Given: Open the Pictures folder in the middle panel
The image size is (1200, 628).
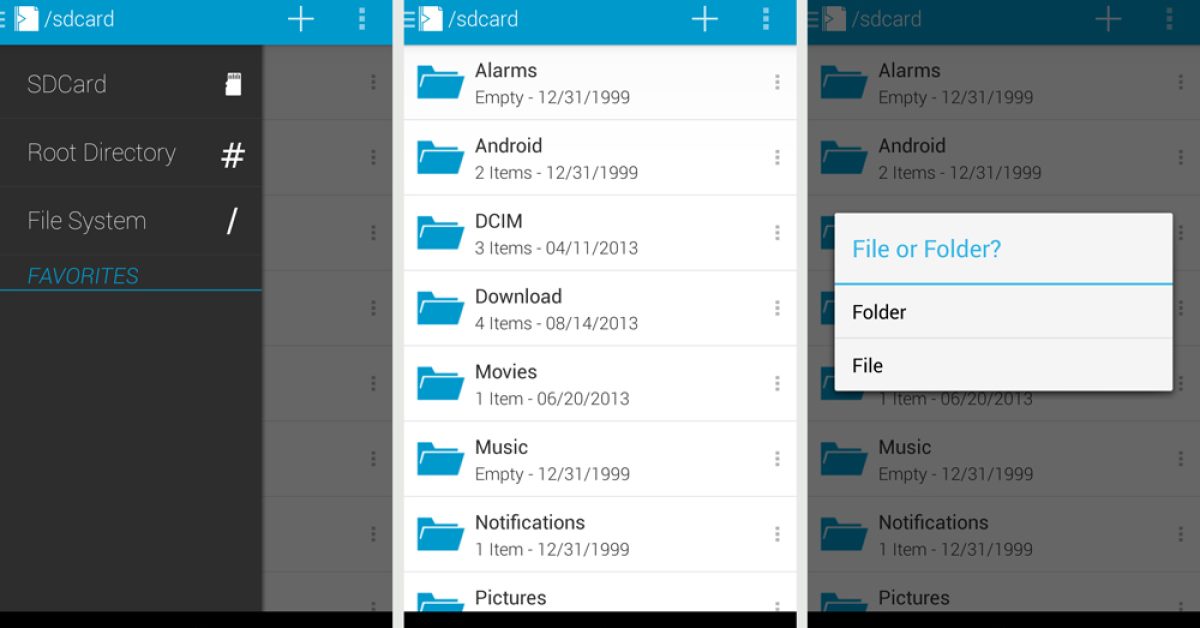Looking at the screenshot, I should coord(511,598).
